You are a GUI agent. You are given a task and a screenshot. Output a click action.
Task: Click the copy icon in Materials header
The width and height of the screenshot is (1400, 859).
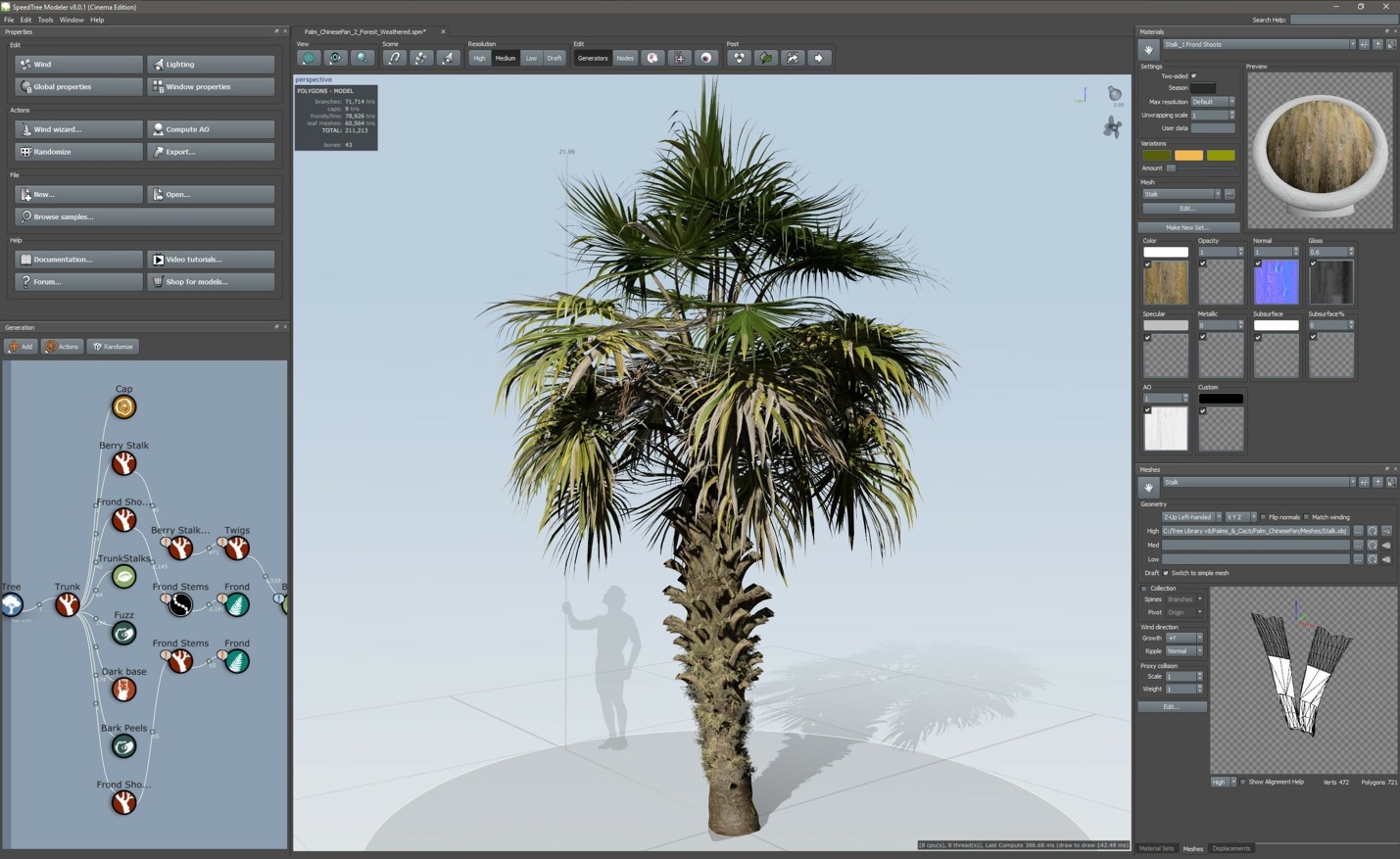(1390, 44)
